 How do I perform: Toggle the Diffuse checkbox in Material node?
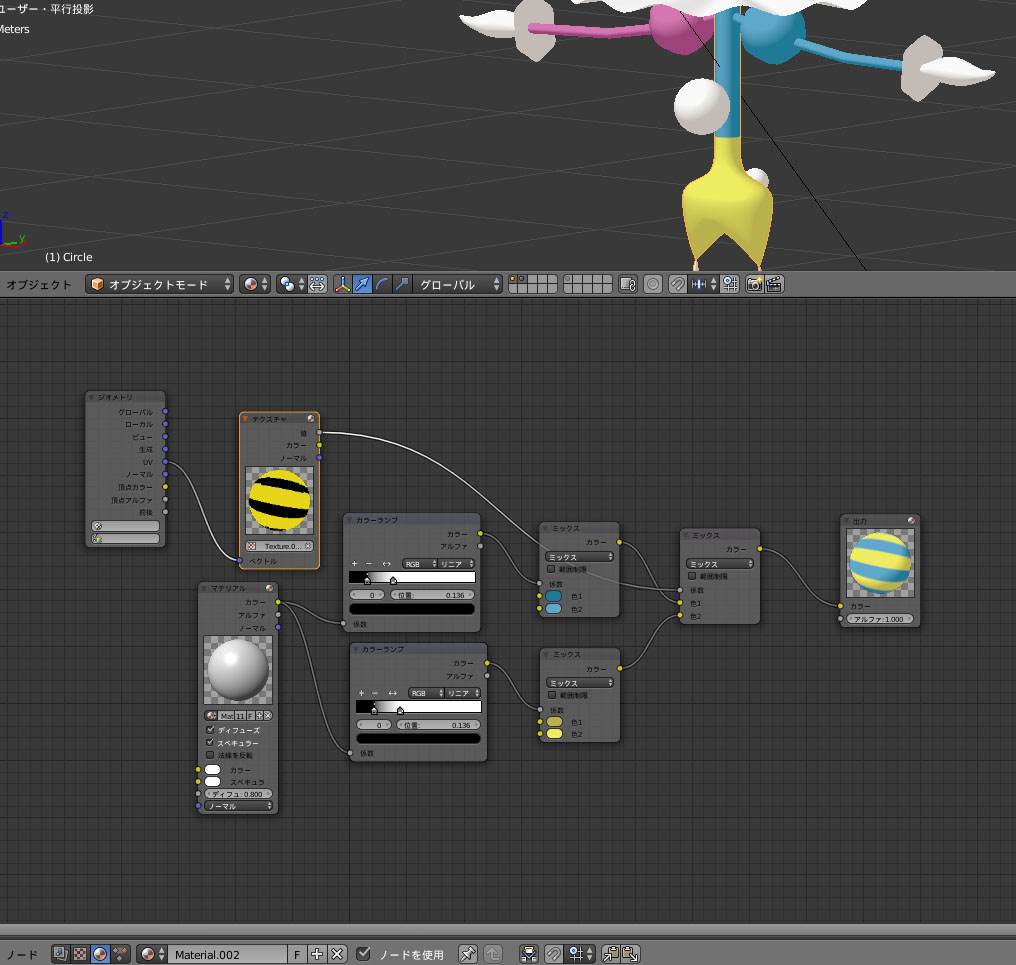click(x=210, y=730)
